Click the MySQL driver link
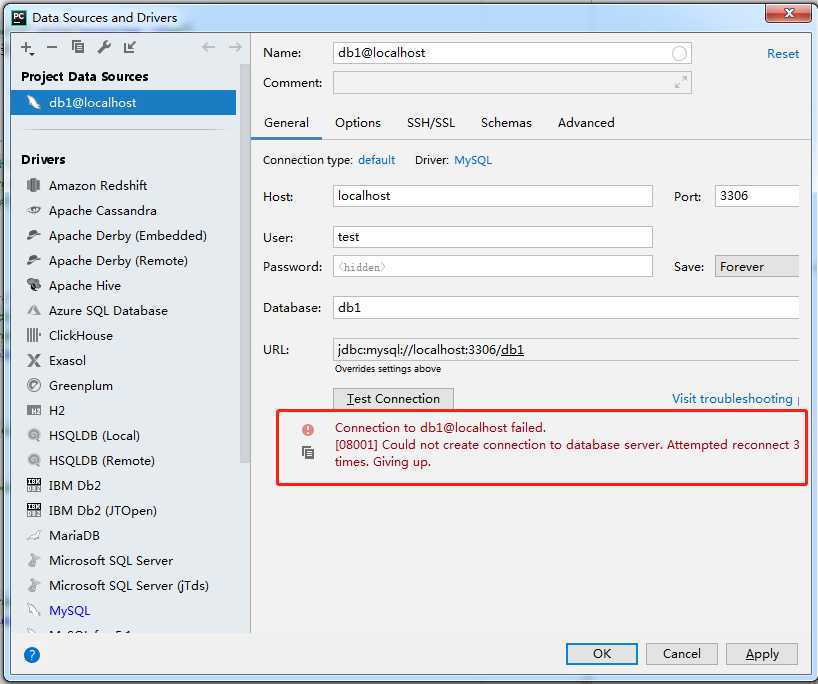 [473, 160]
